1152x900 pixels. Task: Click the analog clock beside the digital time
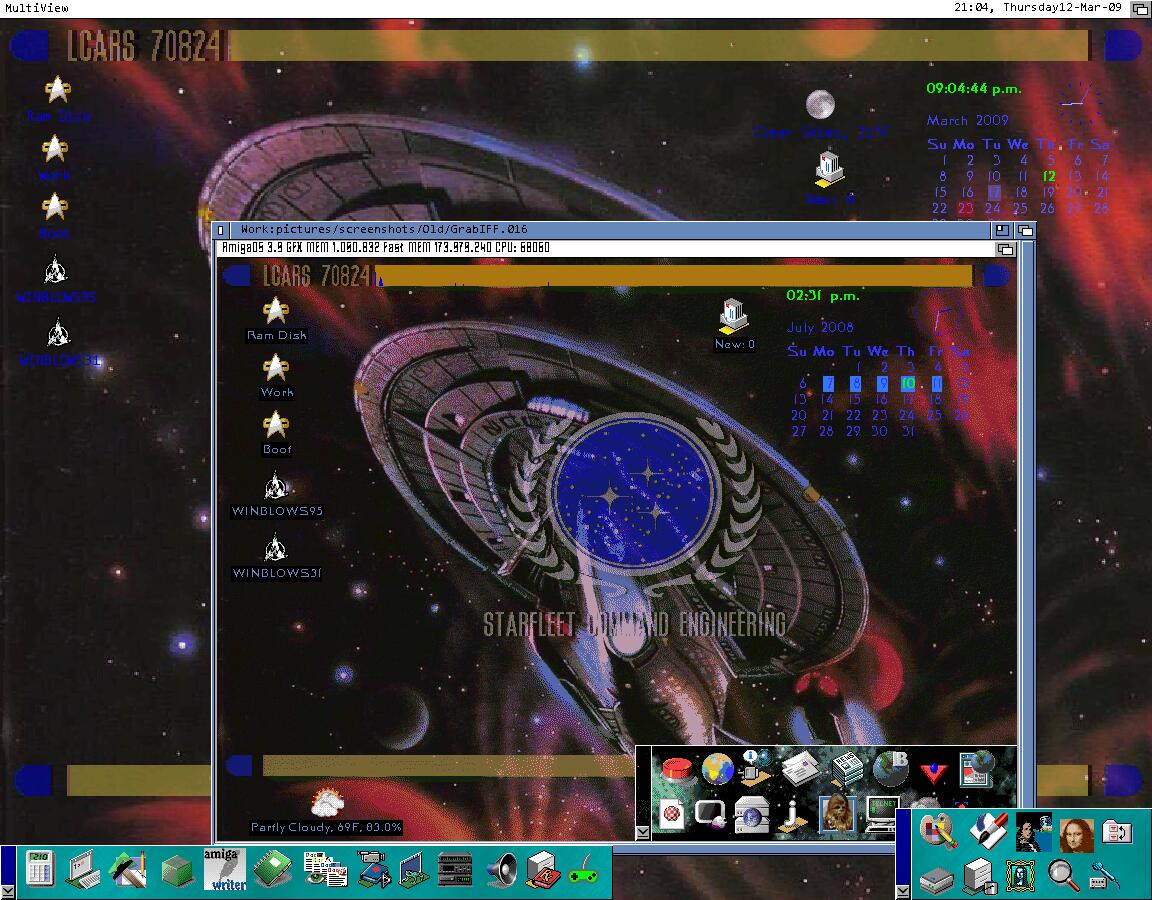tap(1081, 104)
